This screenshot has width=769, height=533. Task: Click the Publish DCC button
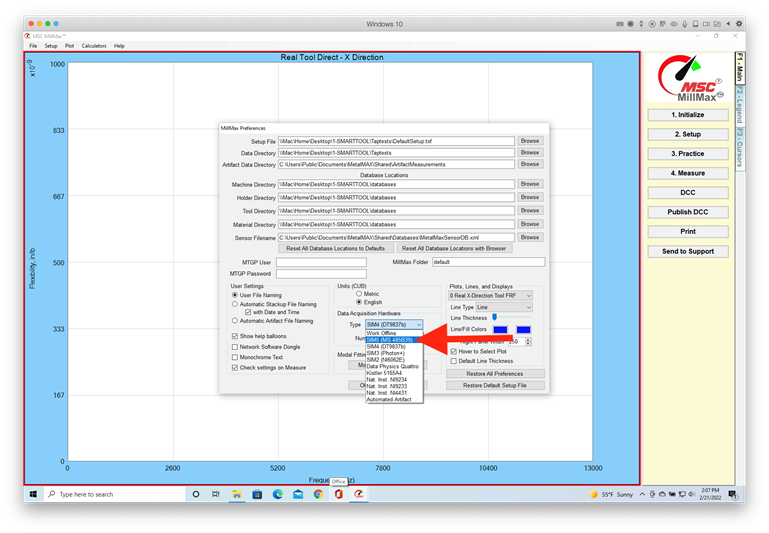pos(688,212)
